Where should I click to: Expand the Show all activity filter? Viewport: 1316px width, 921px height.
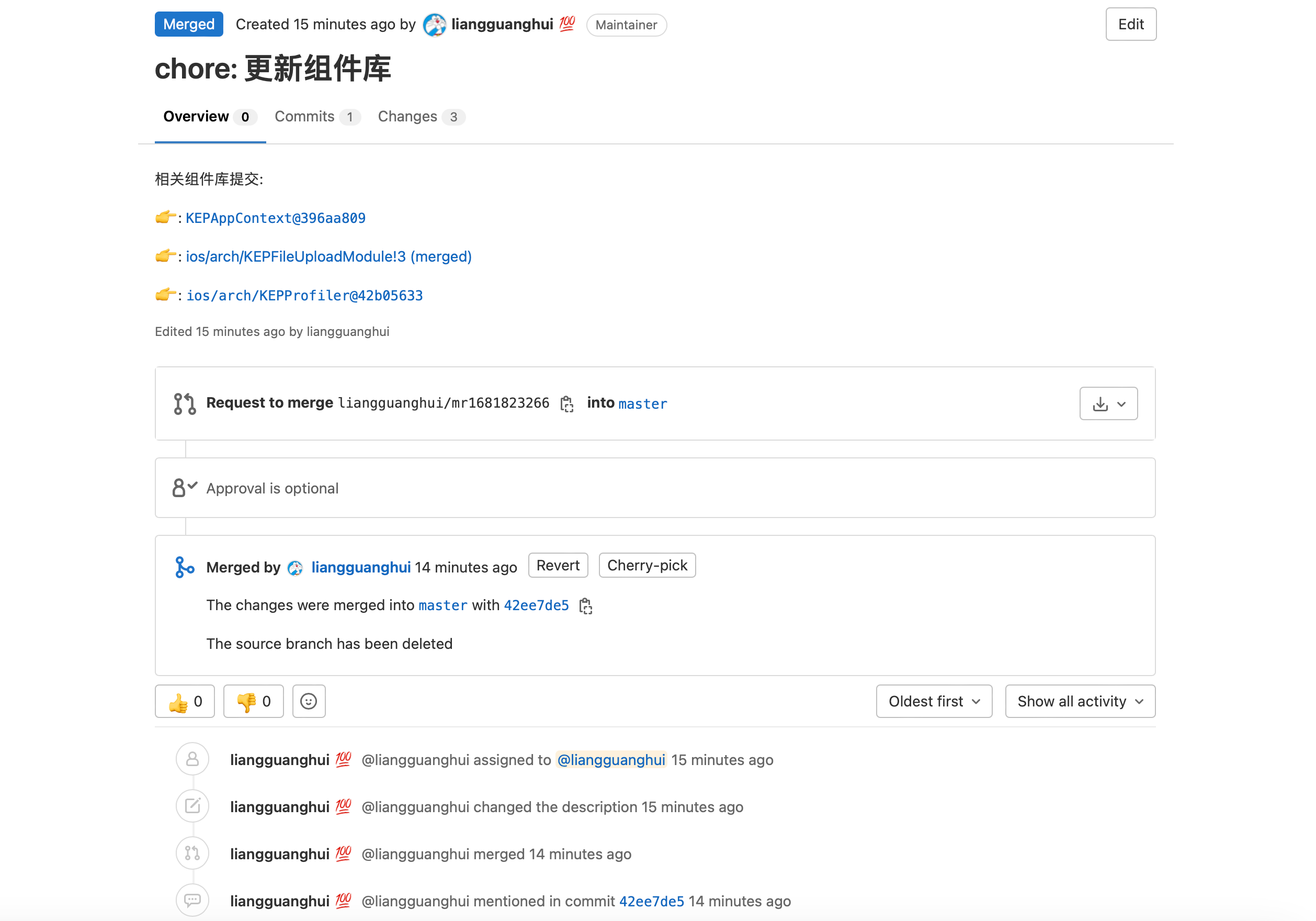click(x=1080, y=701)
